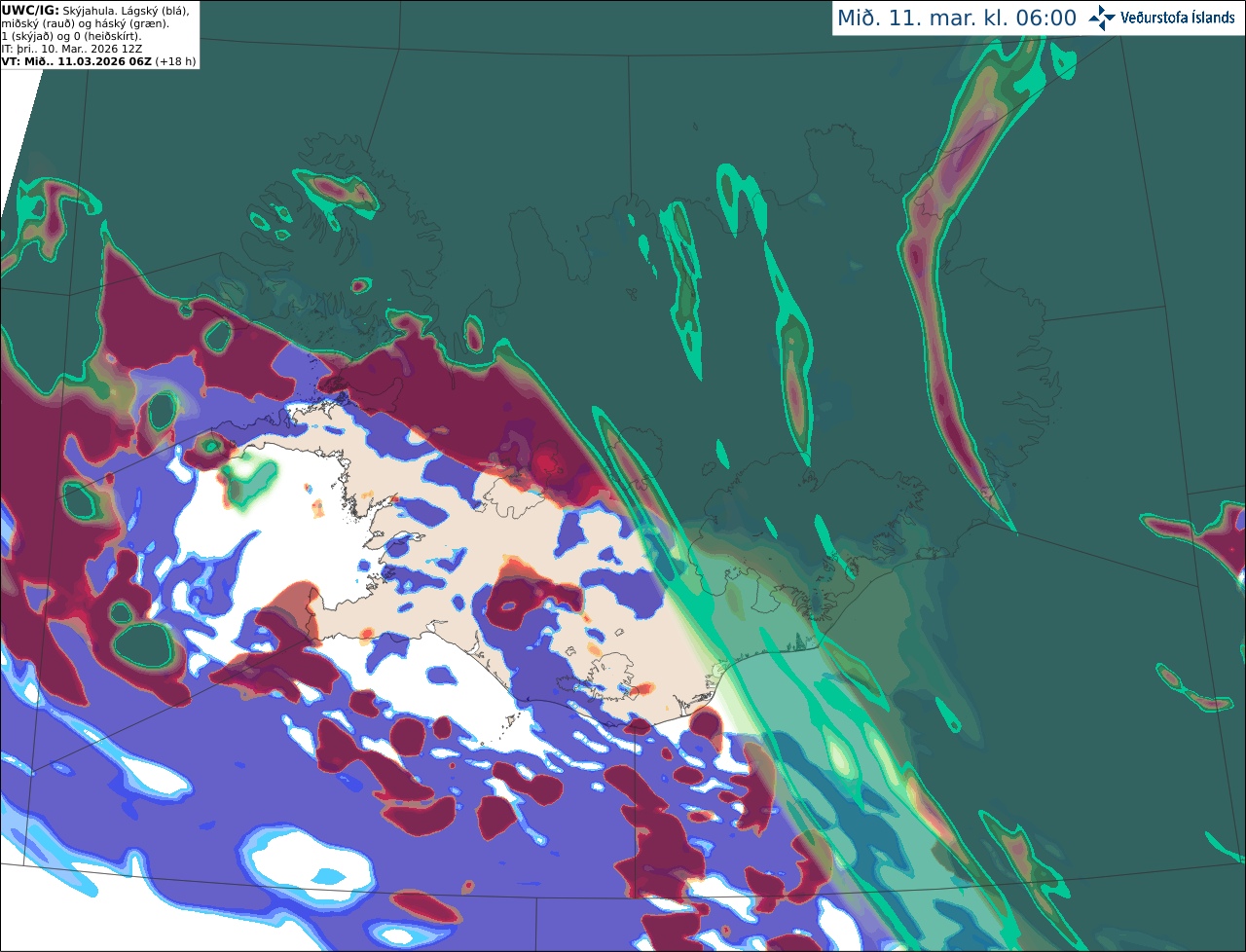The image size is (1246, 952).
Task: Click the 'Skýjahula.' word in the legend
Action: pyautogui.click(x=89, y=12)
